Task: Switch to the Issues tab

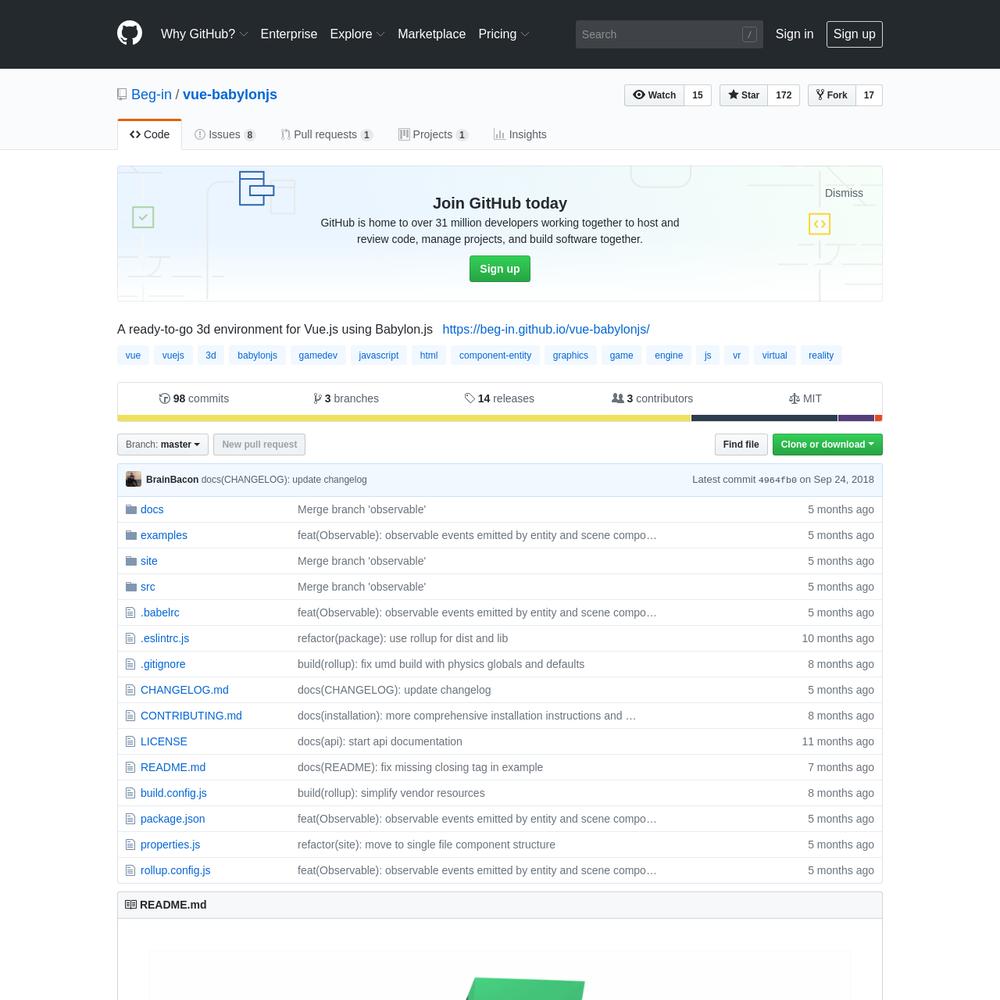Action: coord(224,135)
